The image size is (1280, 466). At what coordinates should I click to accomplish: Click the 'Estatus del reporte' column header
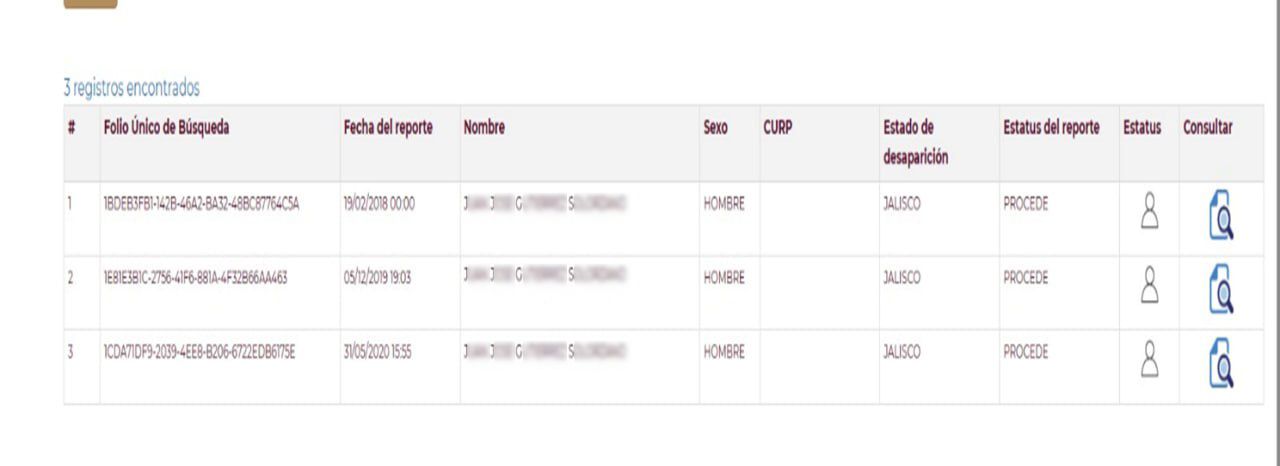pyautogui.click(x=1051, y=128)
